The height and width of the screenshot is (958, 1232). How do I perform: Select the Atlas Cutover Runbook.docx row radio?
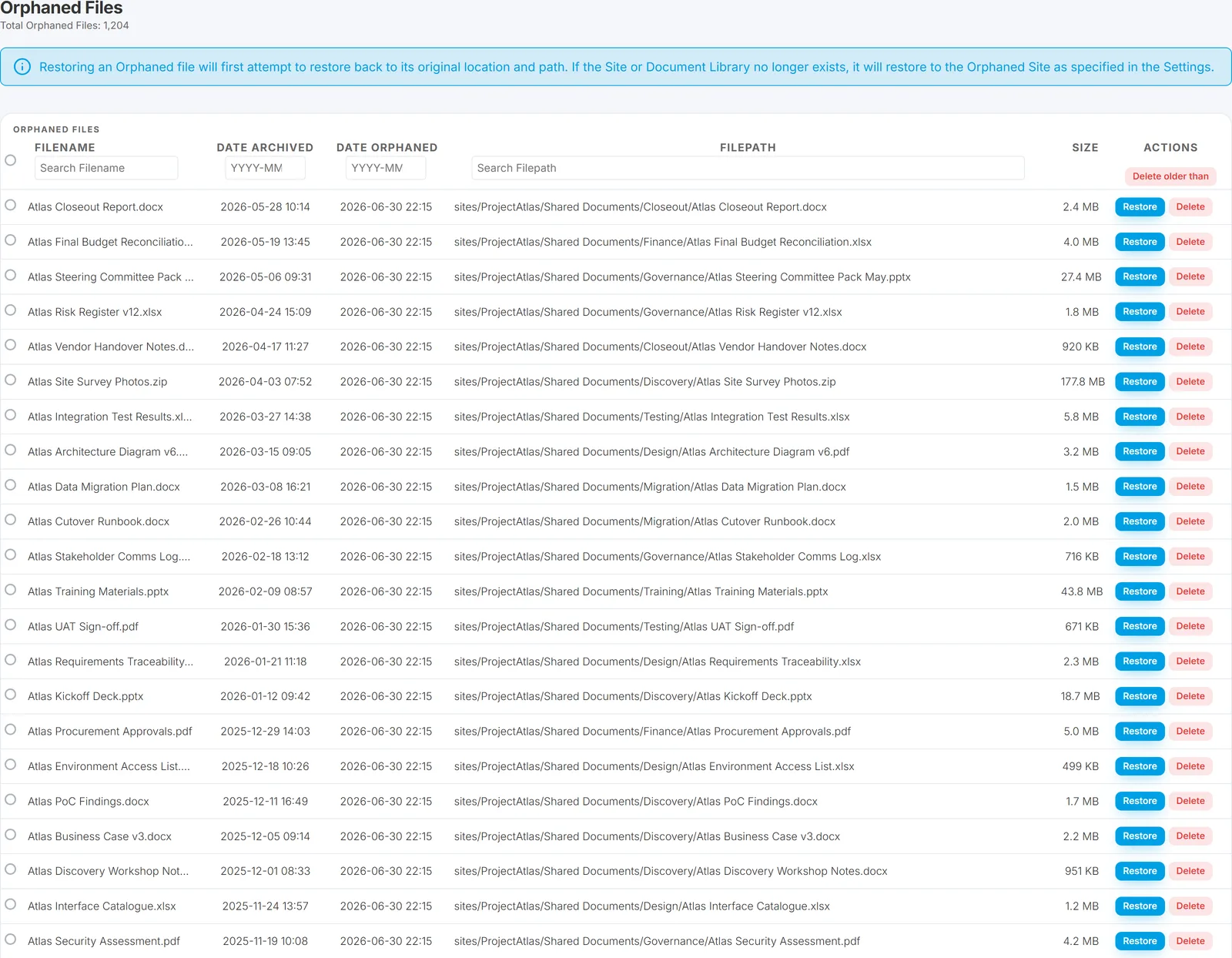pos(11,520)
